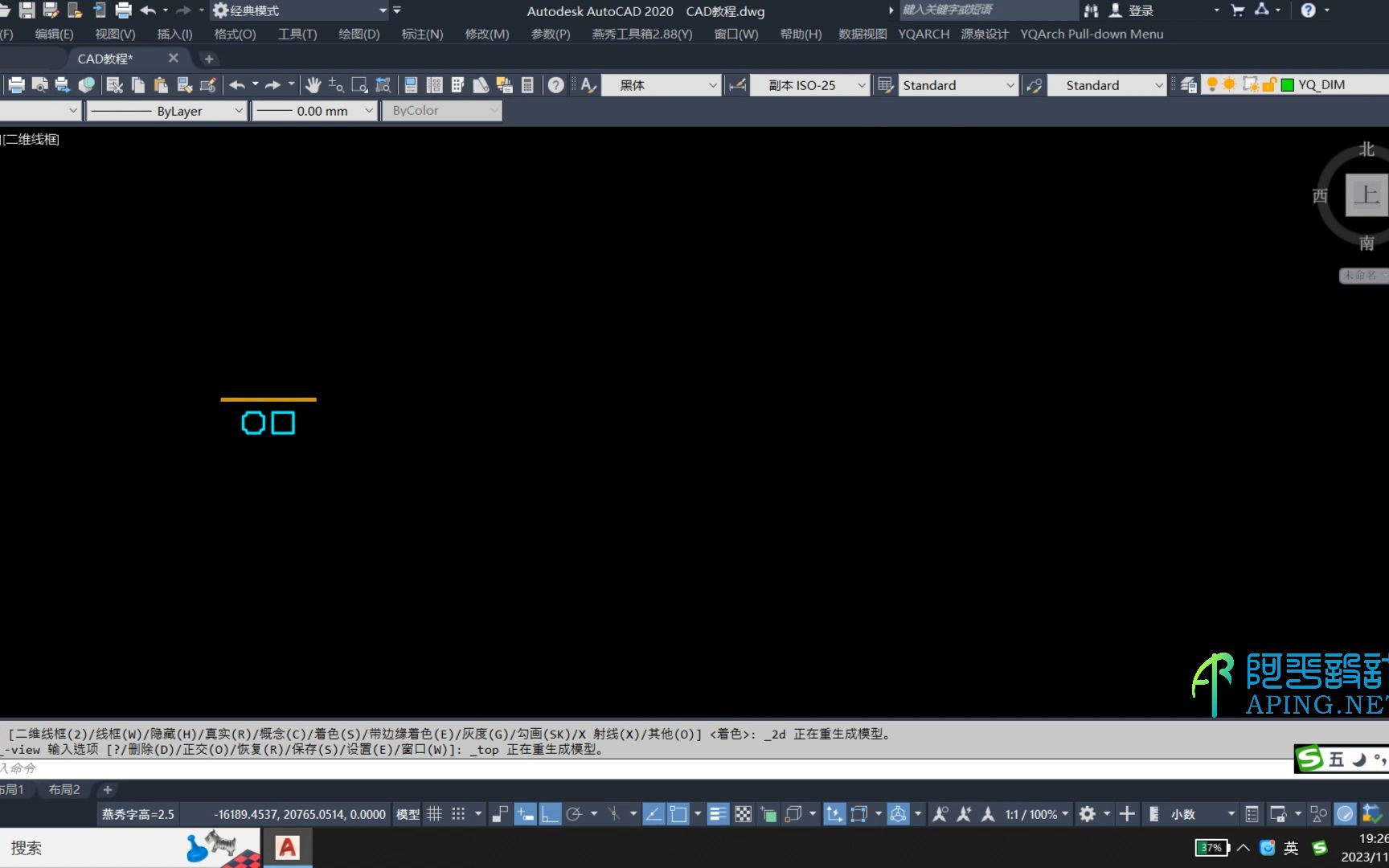Click the Dimension Style icon
1389x868 pixels.
tap(737, 85)
